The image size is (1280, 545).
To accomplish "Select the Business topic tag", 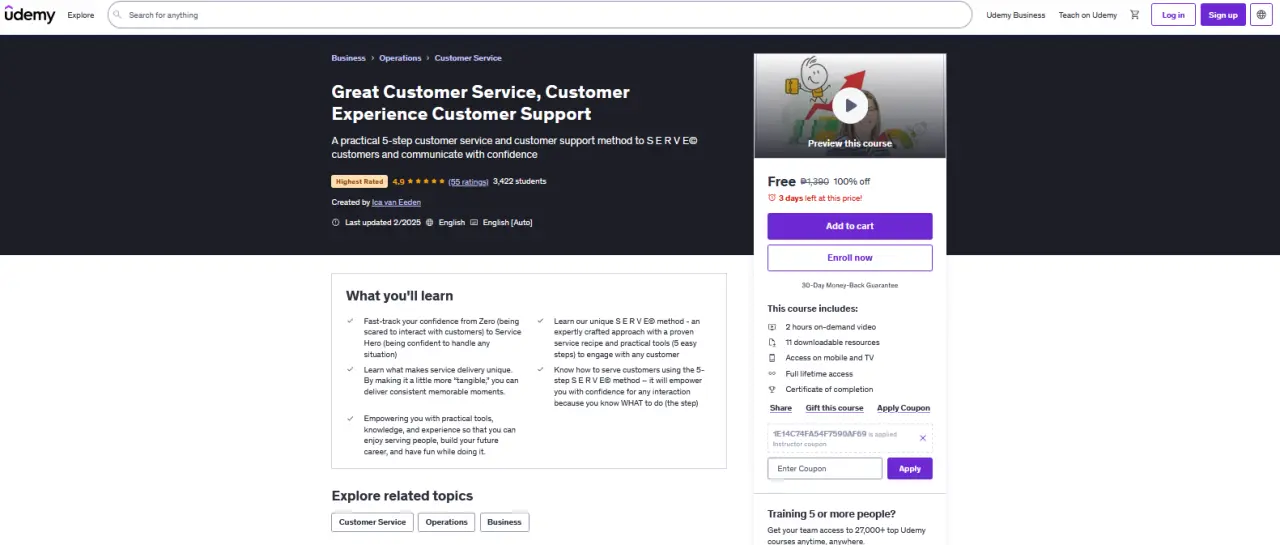I will coord(505,522).
